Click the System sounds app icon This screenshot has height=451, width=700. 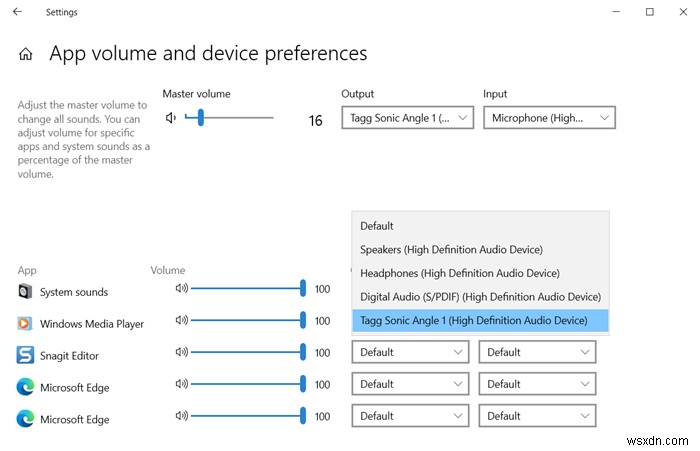(25, 291)
